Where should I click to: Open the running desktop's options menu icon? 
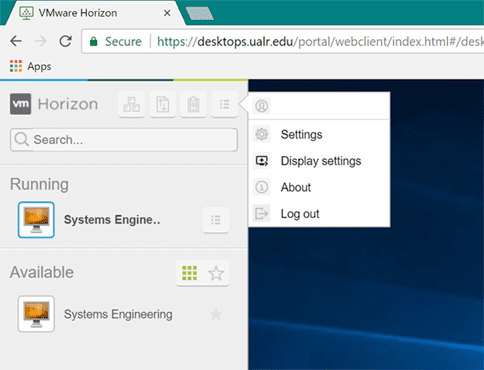[x=216, y=220]
